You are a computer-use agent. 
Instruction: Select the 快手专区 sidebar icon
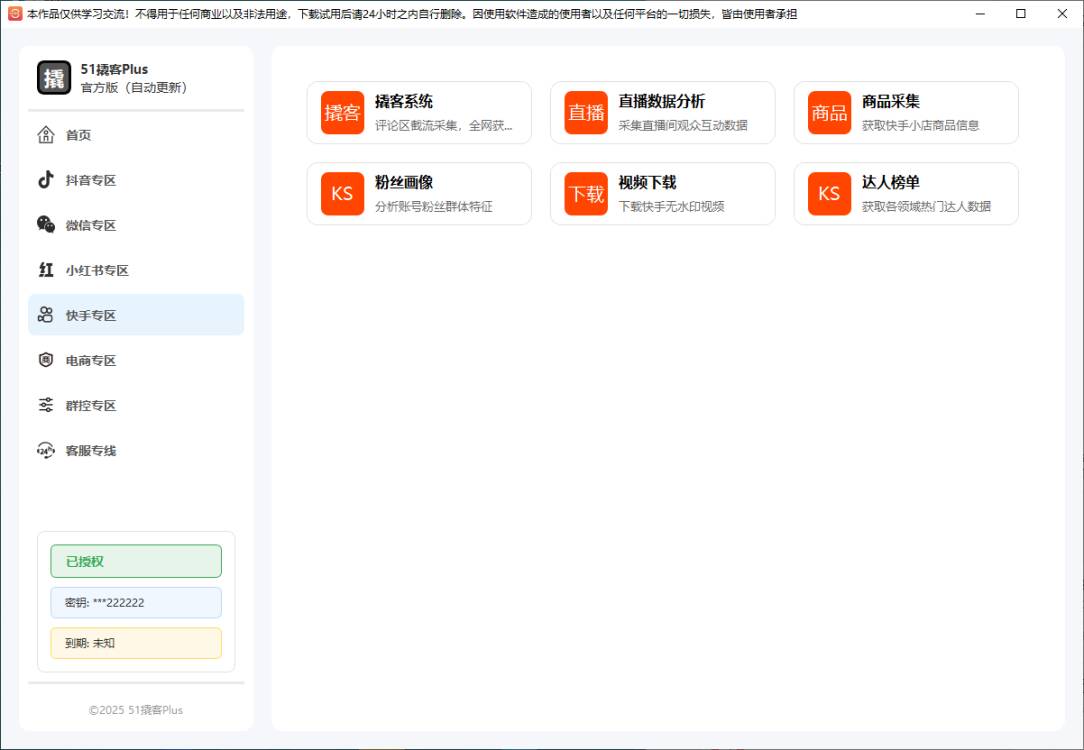(x=46, y=315)
